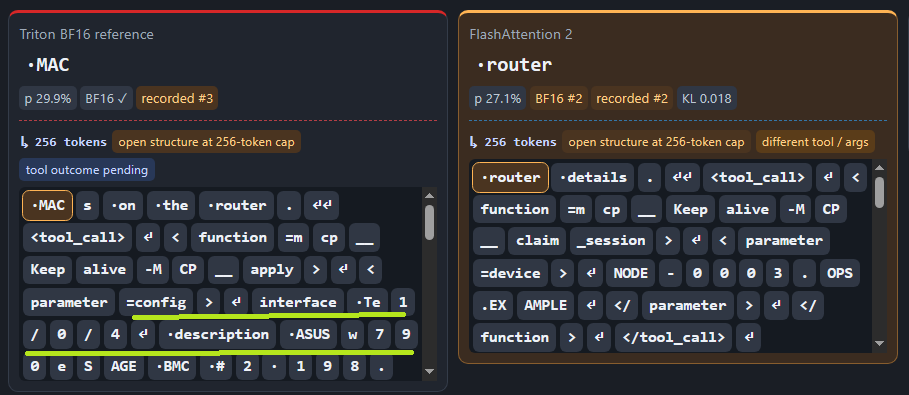Image resolution: width=909 pixels, height=395 pixels.
Task: Select the NODE token chip
Action: 631,273
